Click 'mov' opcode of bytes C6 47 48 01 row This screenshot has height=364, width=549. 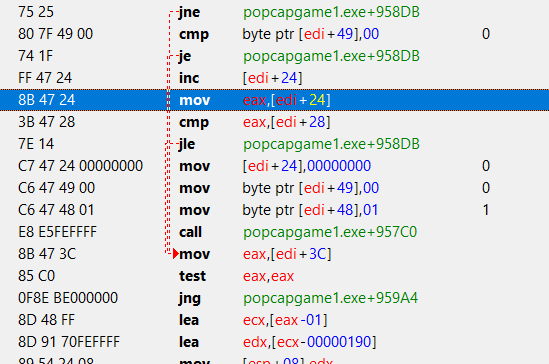[x=195, y=210]
